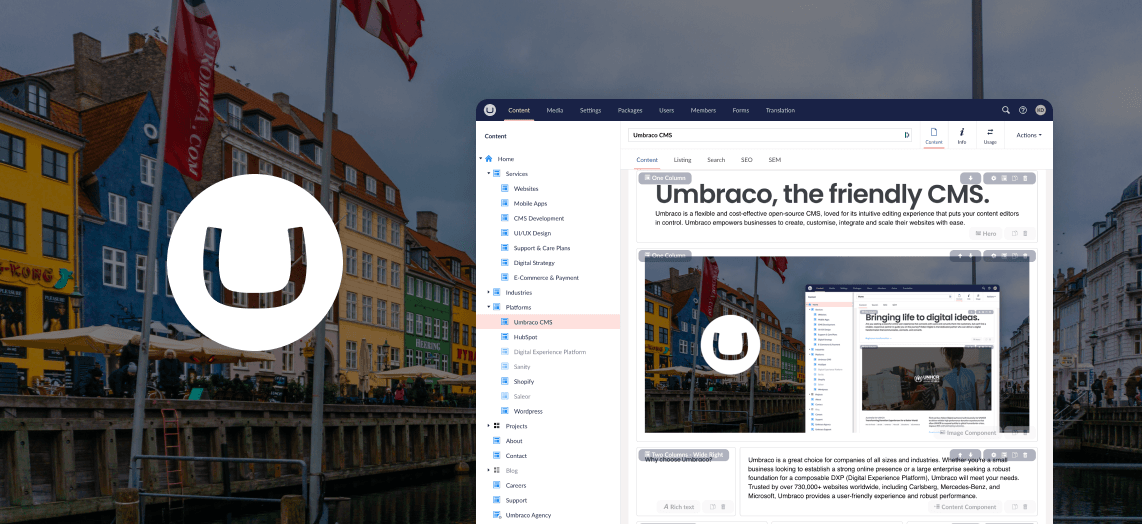Select Careers in the content tree

click(x=516, y=485)
